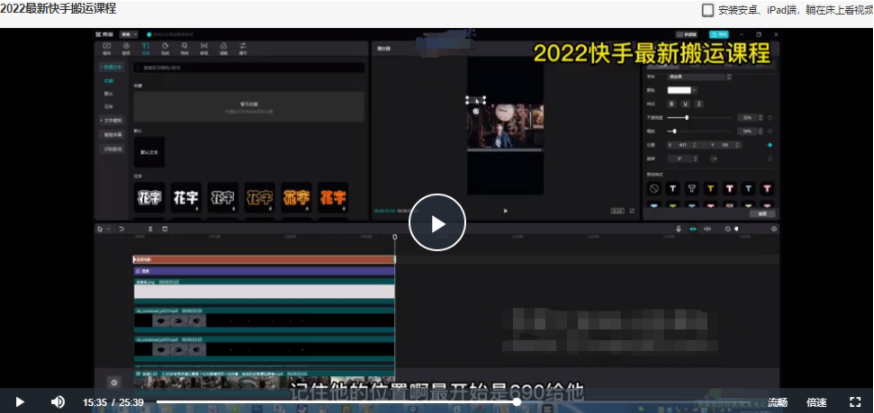Viewport: 874px width, 413px height.
Task: Open the selection tool dropdown arrow
Action: (108, 229)
